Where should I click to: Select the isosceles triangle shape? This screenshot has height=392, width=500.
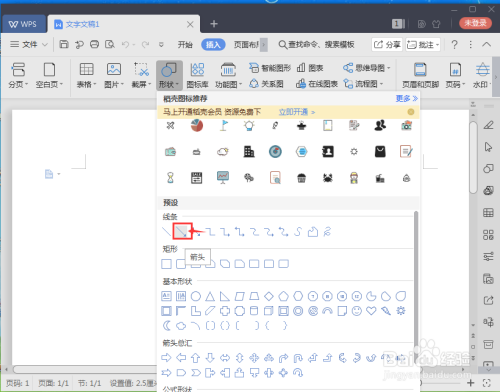(210, 296)
